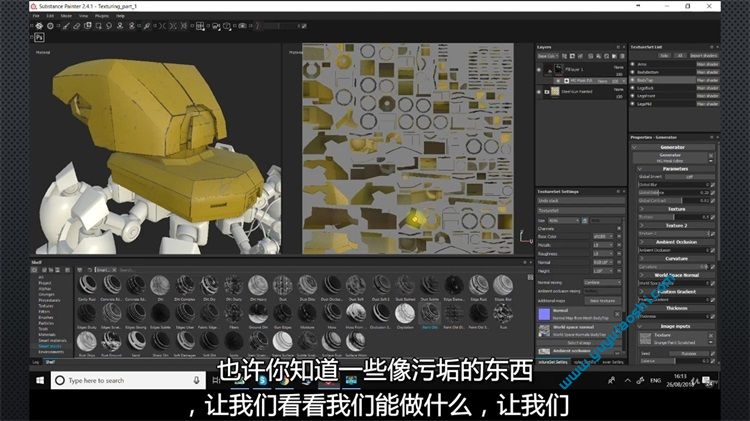Expand the Curvature section
The width and height of the screenshot is (750, 421).
point(642,259)
